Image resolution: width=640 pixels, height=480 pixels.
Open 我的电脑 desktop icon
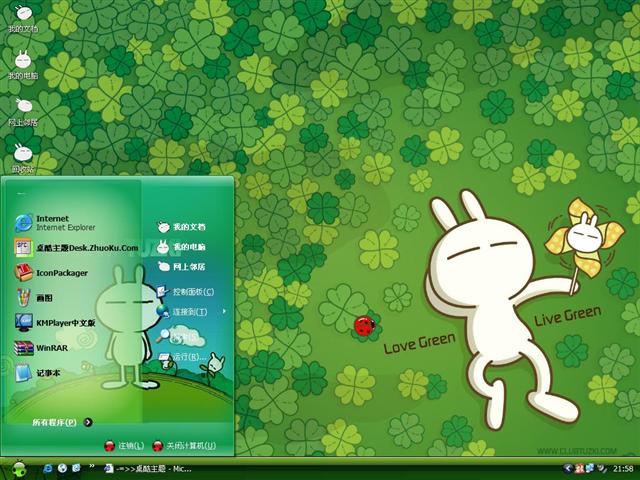pyautogui.click(x=23, y=65)
